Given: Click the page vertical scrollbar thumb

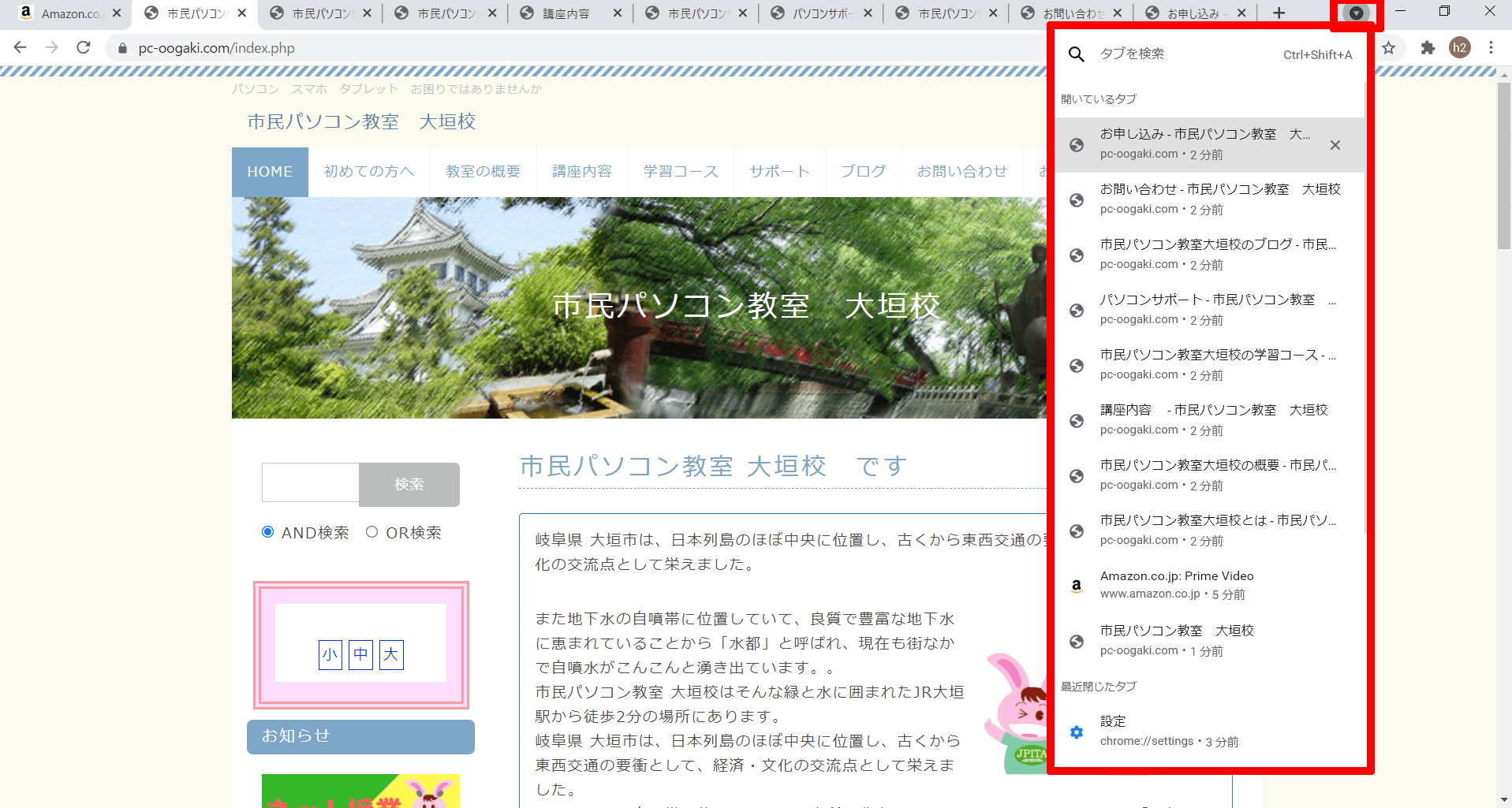Looking at the screenshot, I should pos(1504,166).
